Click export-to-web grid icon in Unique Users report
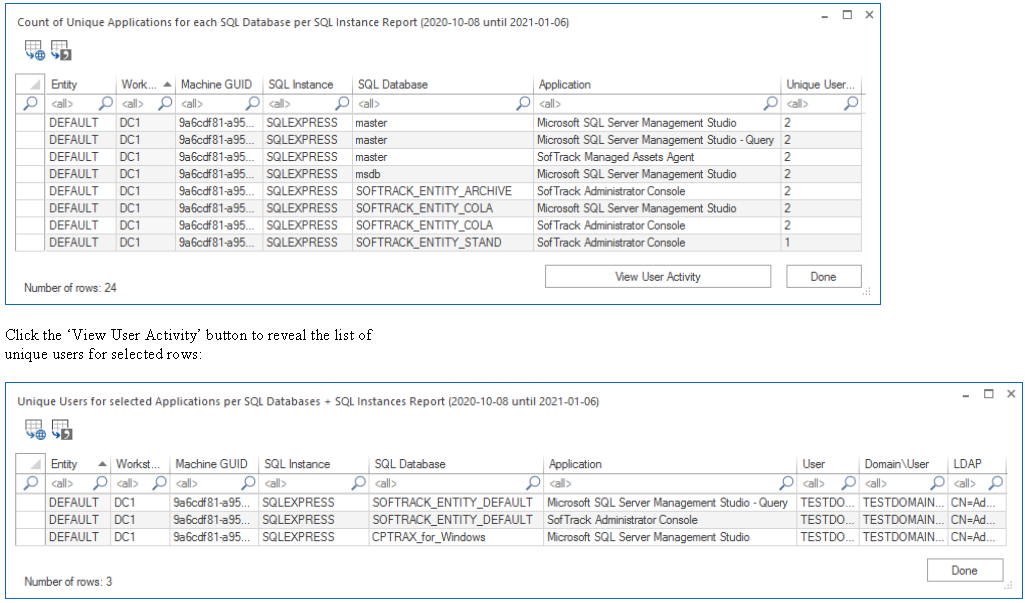This screenshot has height=603, width=1025. (x=34, y=430)
